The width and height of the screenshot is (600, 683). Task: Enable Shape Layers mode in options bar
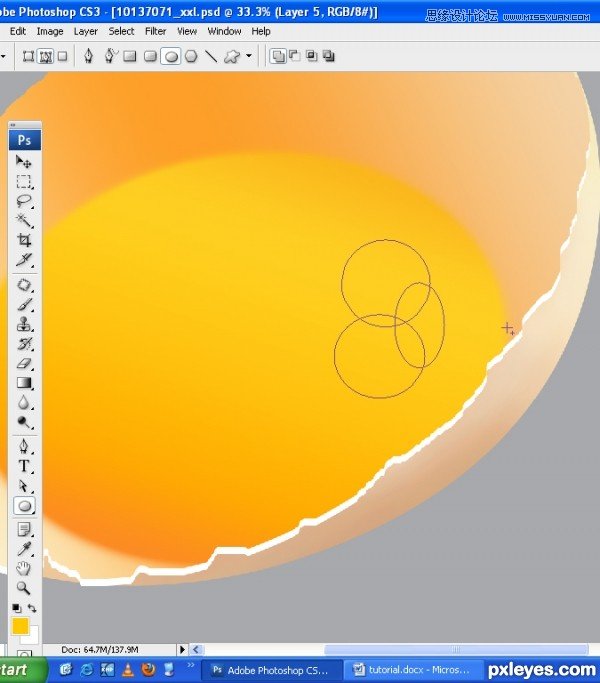[x=28, y=56]
